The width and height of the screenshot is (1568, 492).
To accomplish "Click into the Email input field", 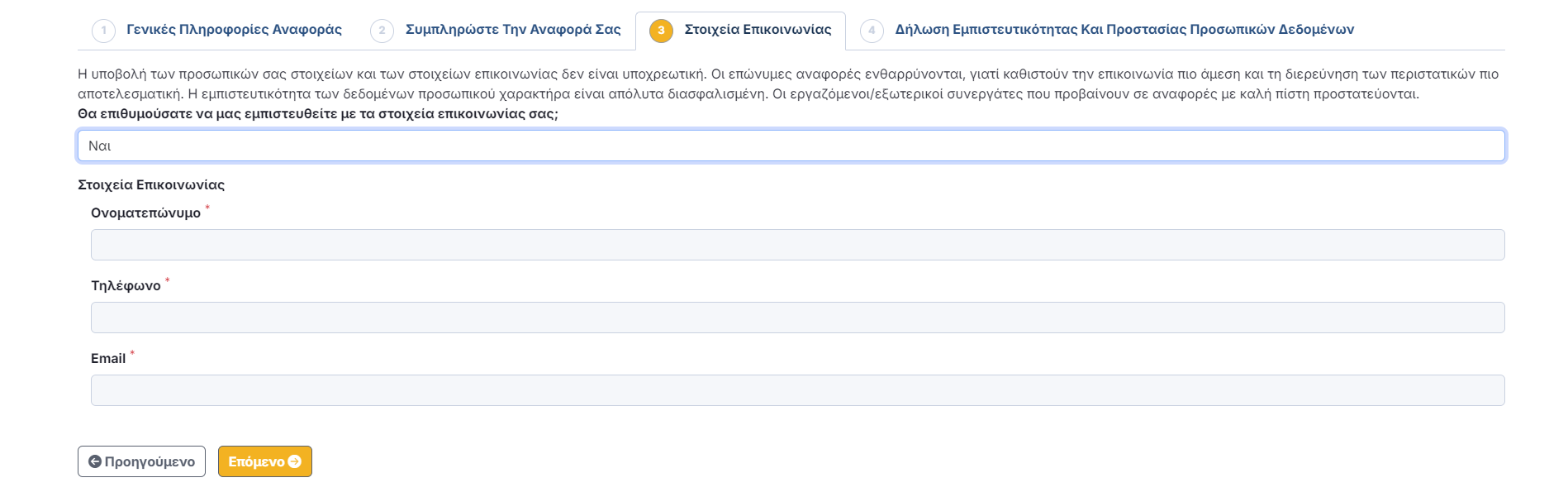I will 797,390.
